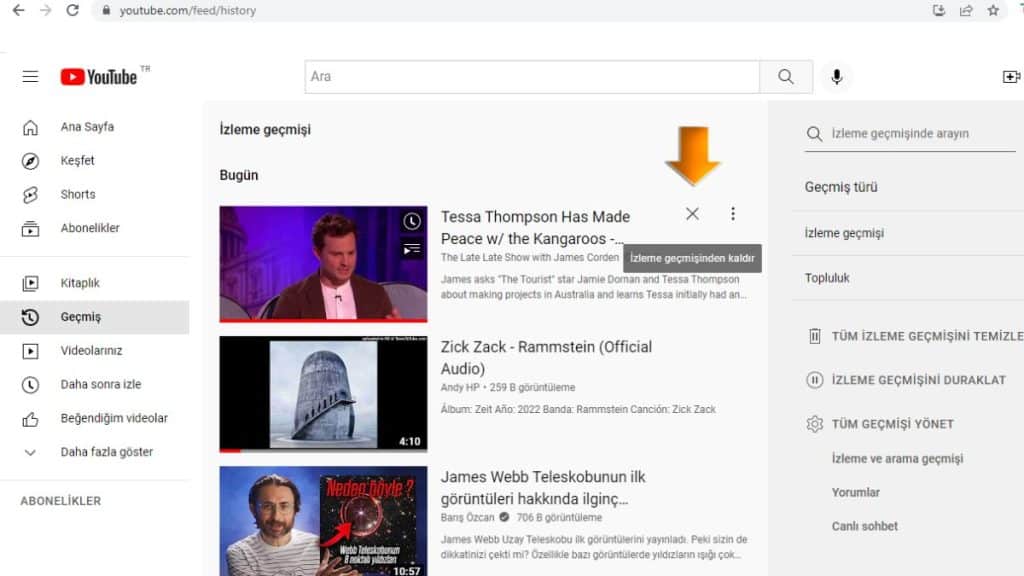Reload the page with the refresh icon
This screenshot has height=576, width=1024.
pos(72,10)
